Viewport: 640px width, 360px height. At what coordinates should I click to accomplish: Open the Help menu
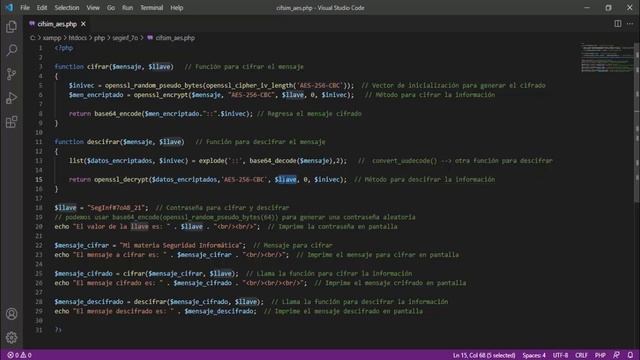(177, 8)
